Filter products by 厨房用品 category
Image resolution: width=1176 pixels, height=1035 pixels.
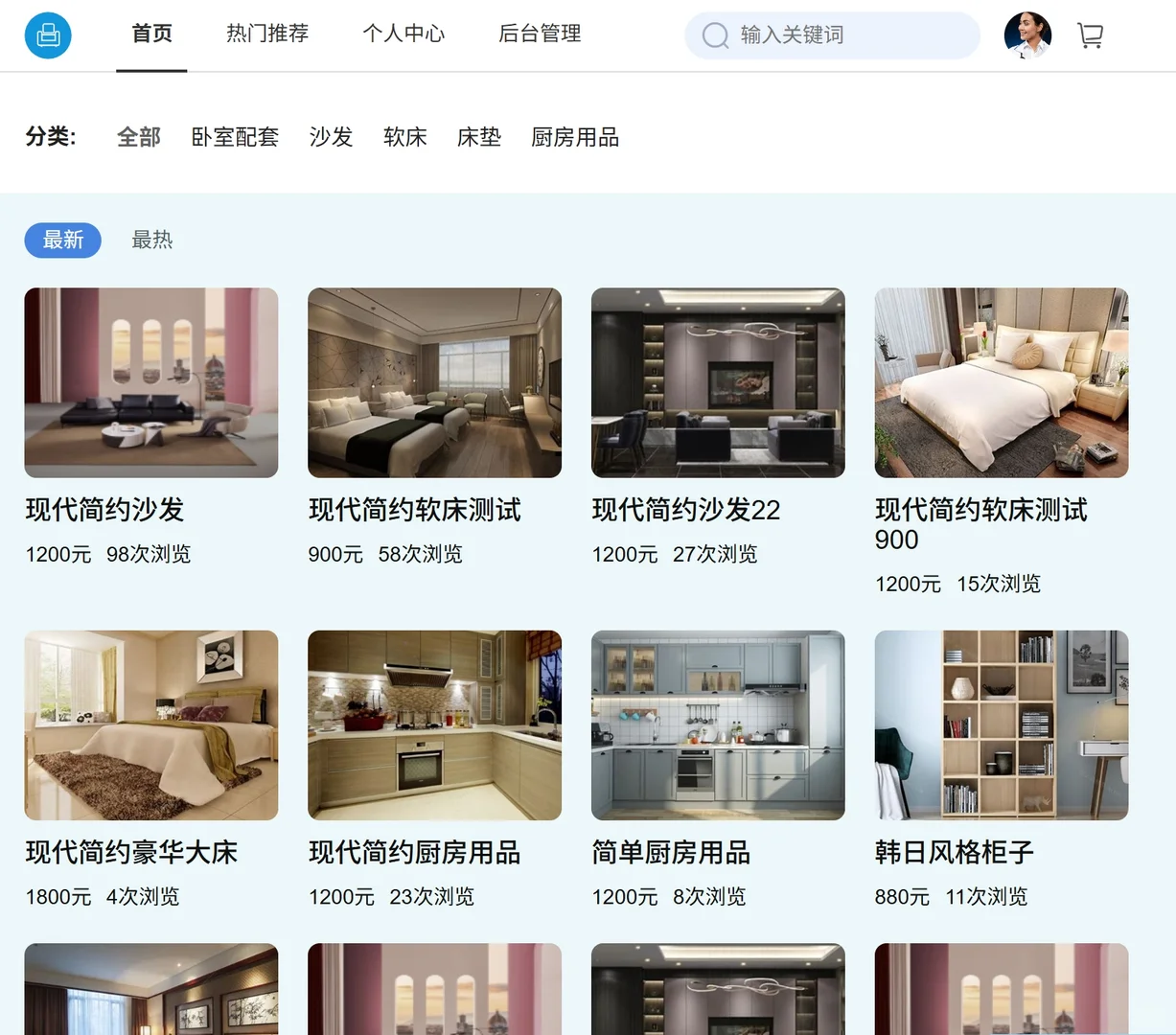[574, 137]
